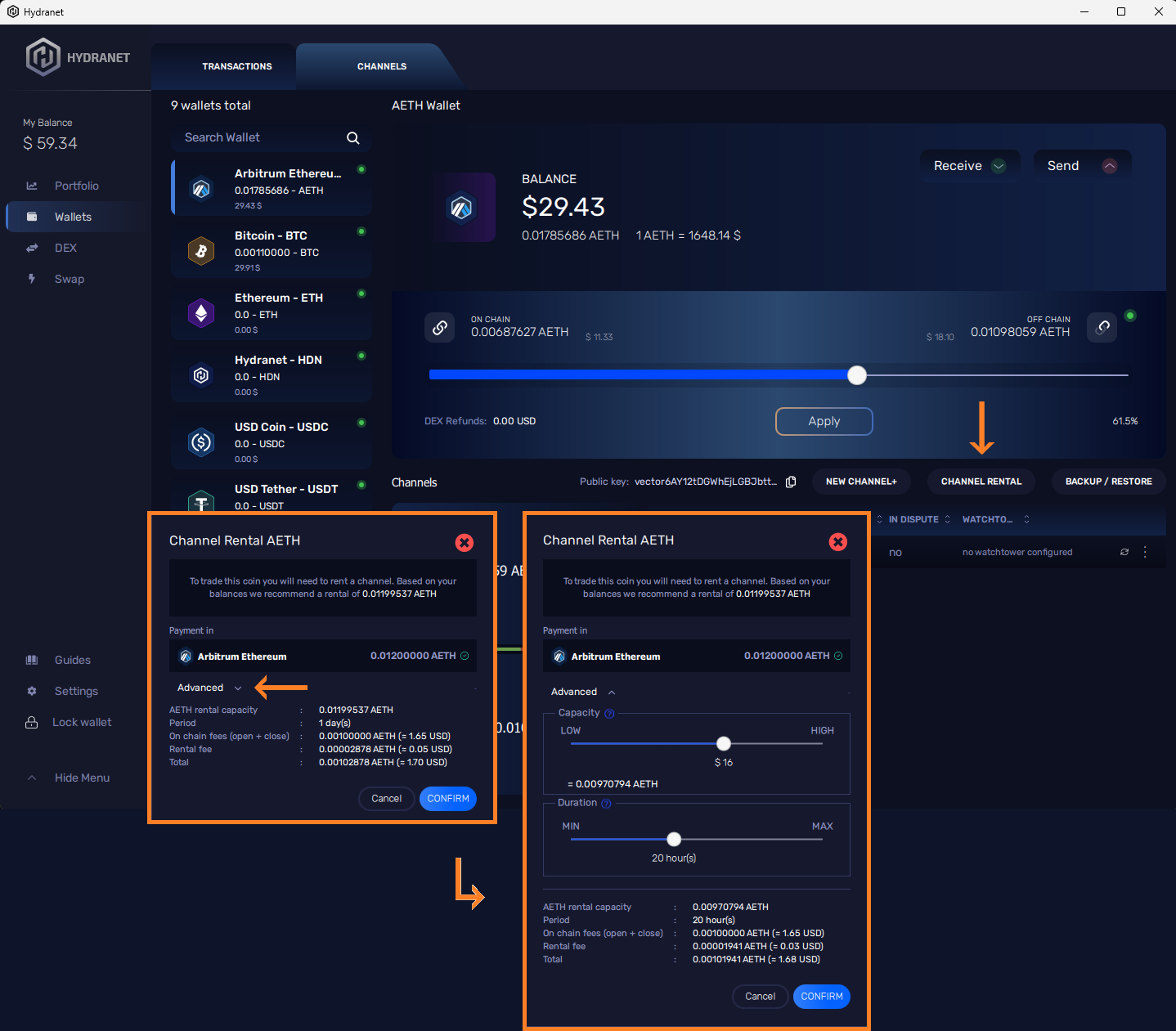This screenshot has height=1031, width=1176.
Task: Click the Bitcoin coin icon in wallet list
Action: 201,251
